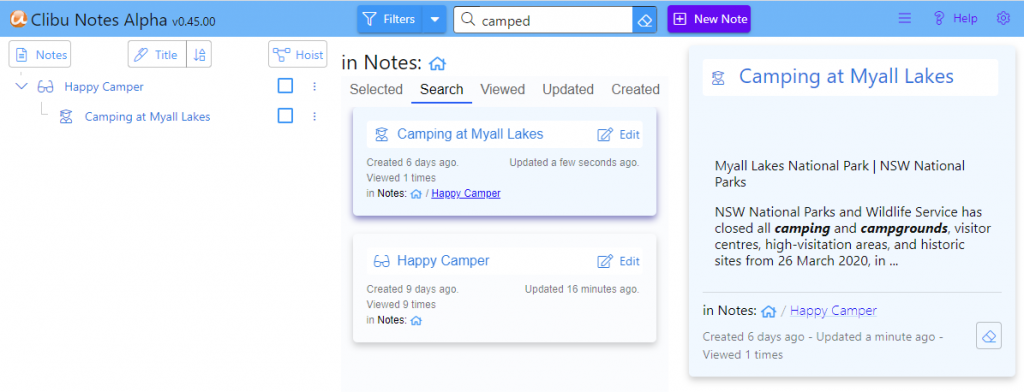Switch to the Updated tab
The height and width of the screenshot is (392, 1024).
568,90
